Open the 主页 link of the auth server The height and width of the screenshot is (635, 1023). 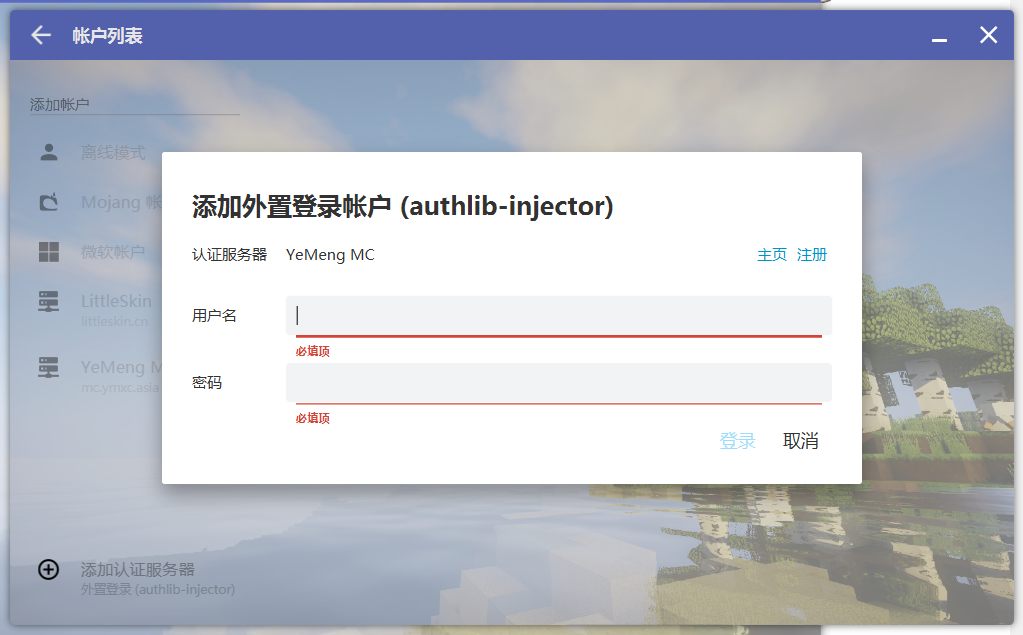(x=771, y=255)
